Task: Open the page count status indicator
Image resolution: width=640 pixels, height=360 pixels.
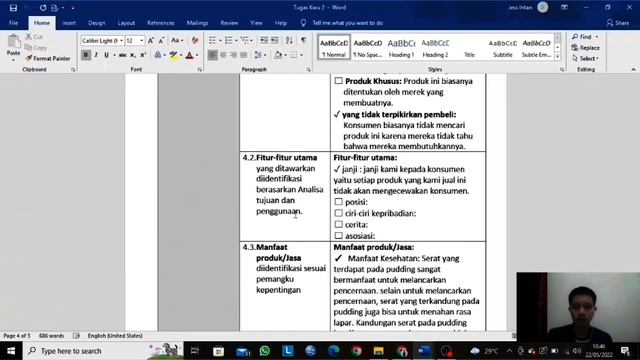Action: (x=17, y=336)
